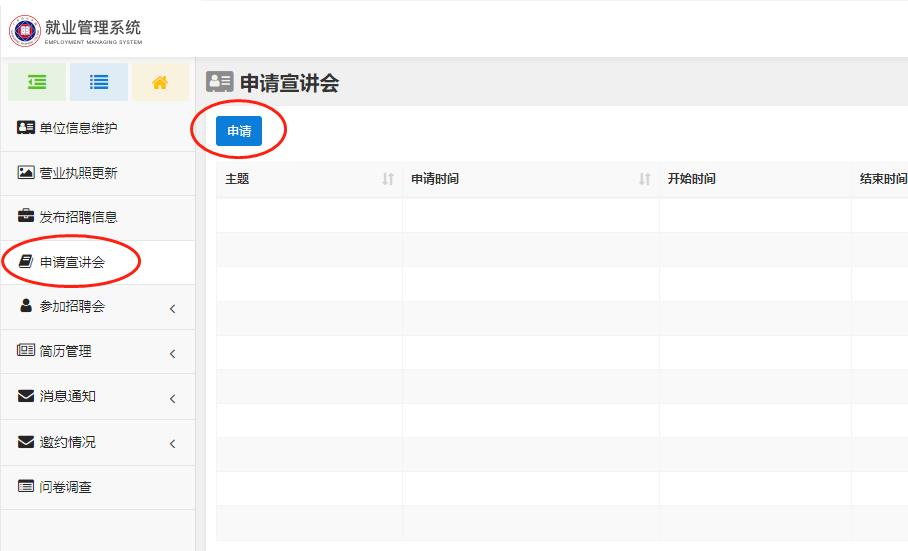Click the briefcase icon beside 发布招聘信息
908x551 pixels.
point(26,217)
